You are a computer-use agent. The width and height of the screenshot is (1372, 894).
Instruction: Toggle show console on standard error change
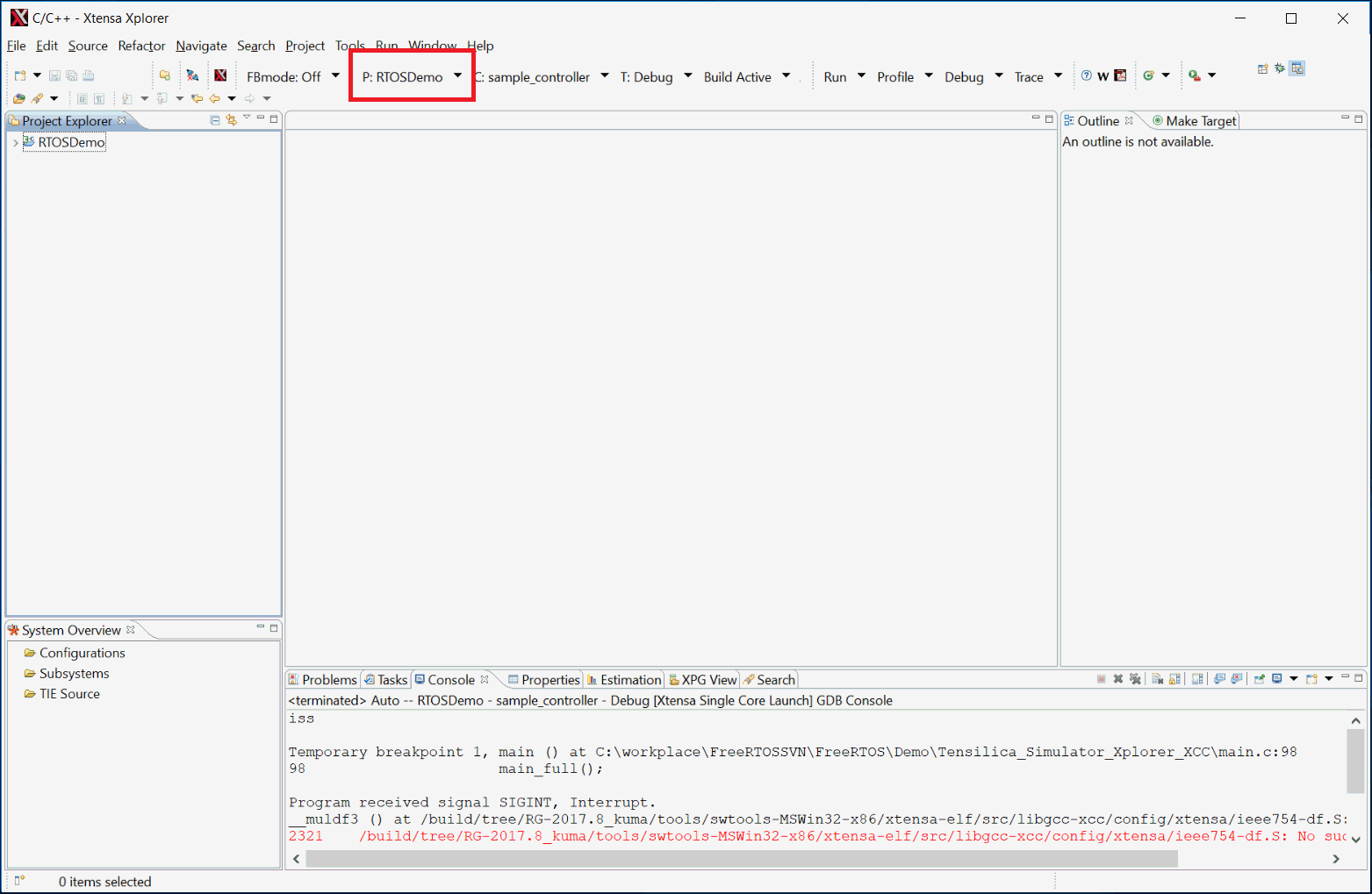point(1237,679)
